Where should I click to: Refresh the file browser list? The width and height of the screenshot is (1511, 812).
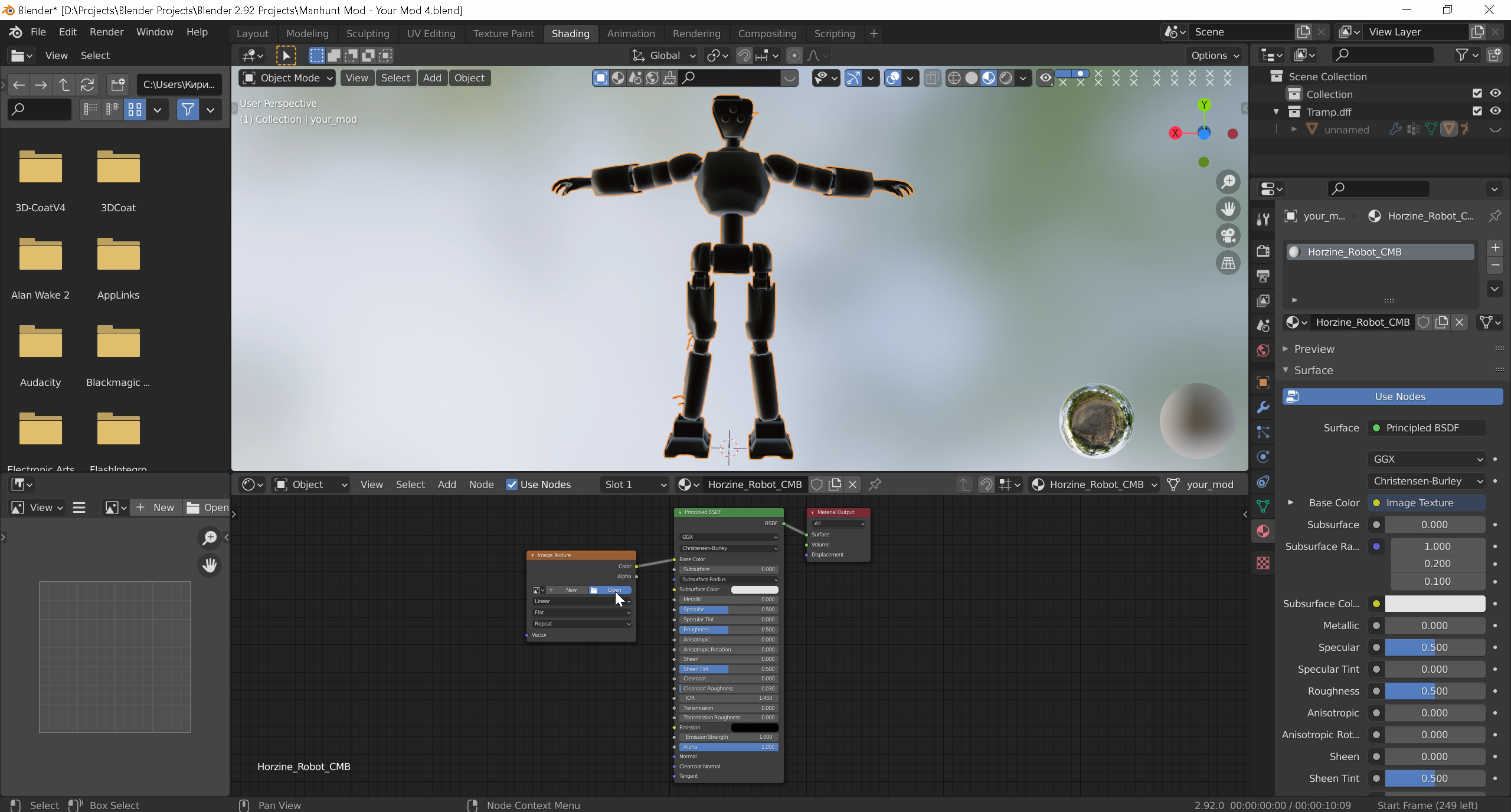pos(87,84)
